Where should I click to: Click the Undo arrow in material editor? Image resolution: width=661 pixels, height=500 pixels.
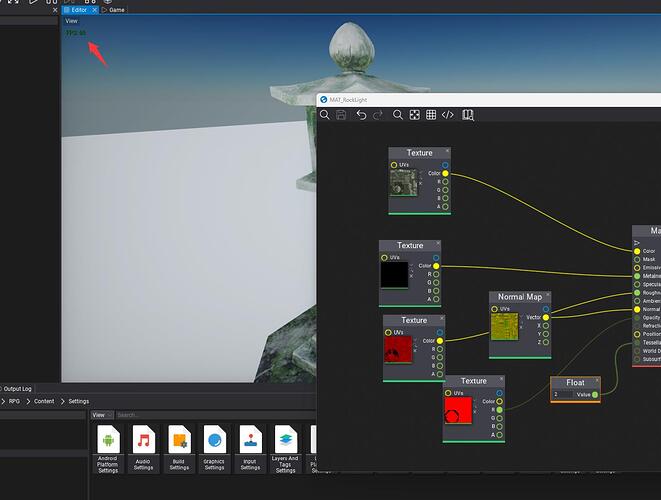[x=361, y=115]
